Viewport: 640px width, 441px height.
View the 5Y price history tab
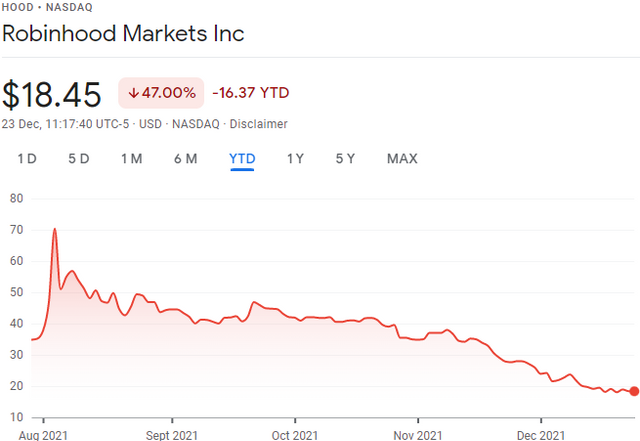[345, 158]
